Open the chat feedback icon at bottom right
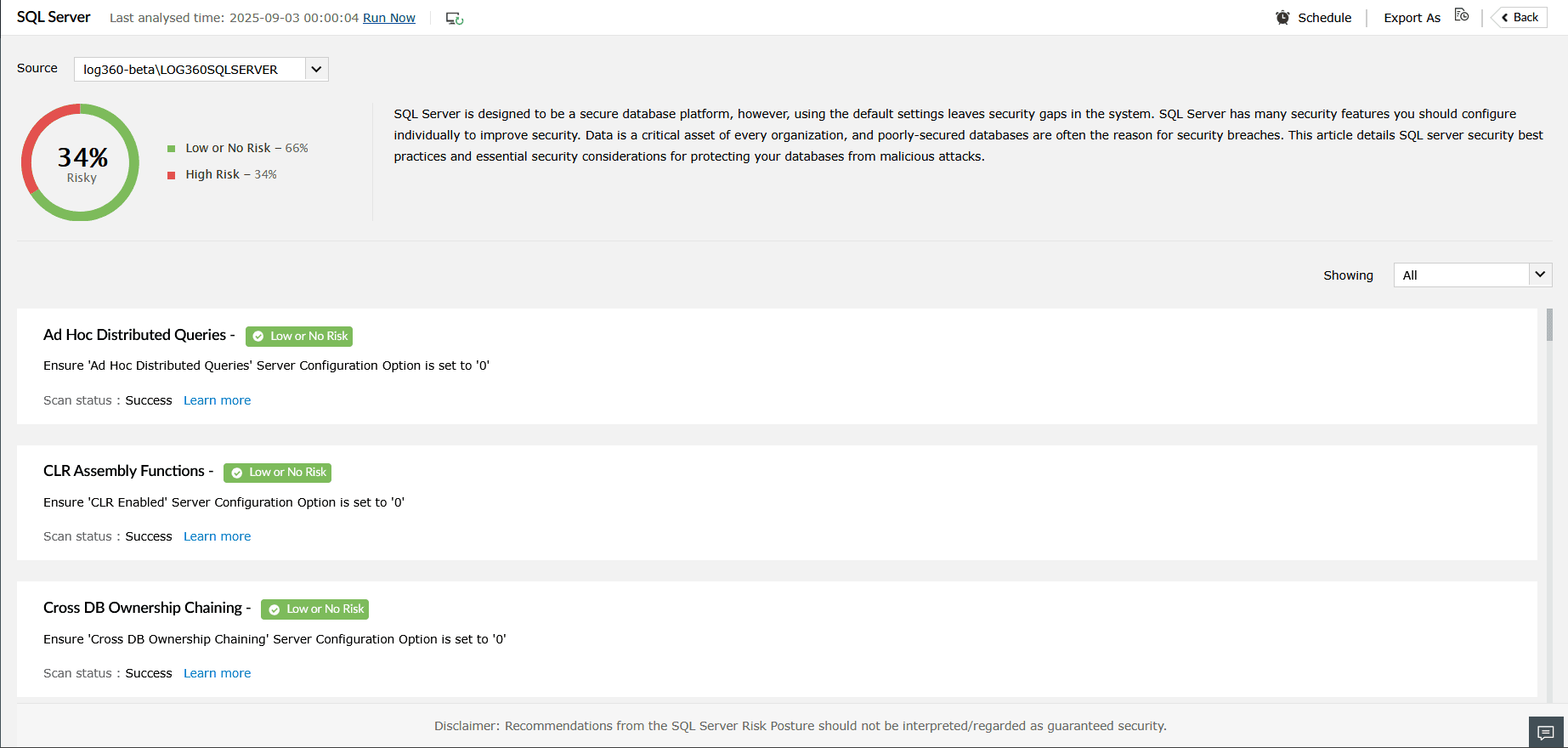 1546,733
